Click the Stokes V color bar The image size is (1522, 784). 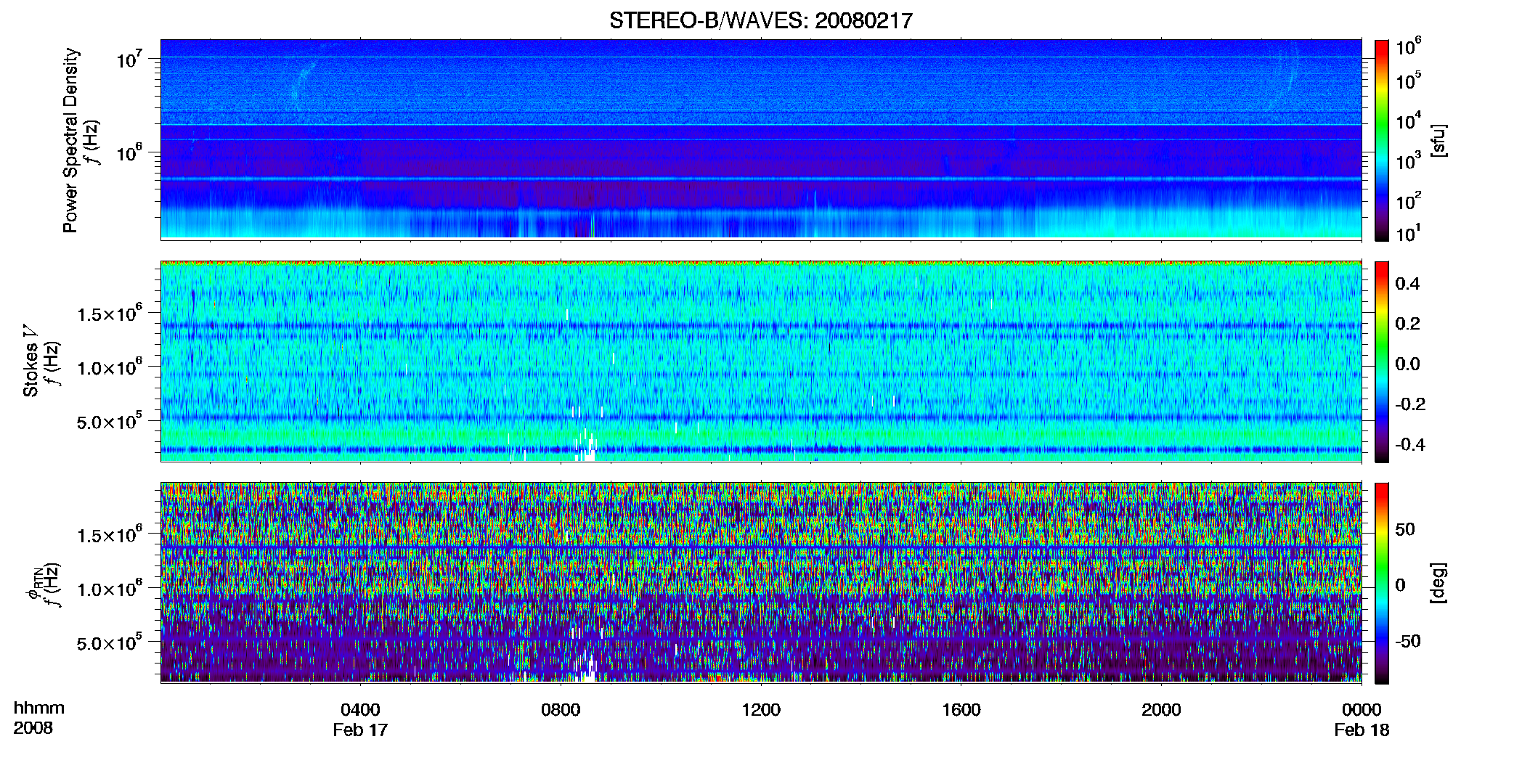(1382, 362)
